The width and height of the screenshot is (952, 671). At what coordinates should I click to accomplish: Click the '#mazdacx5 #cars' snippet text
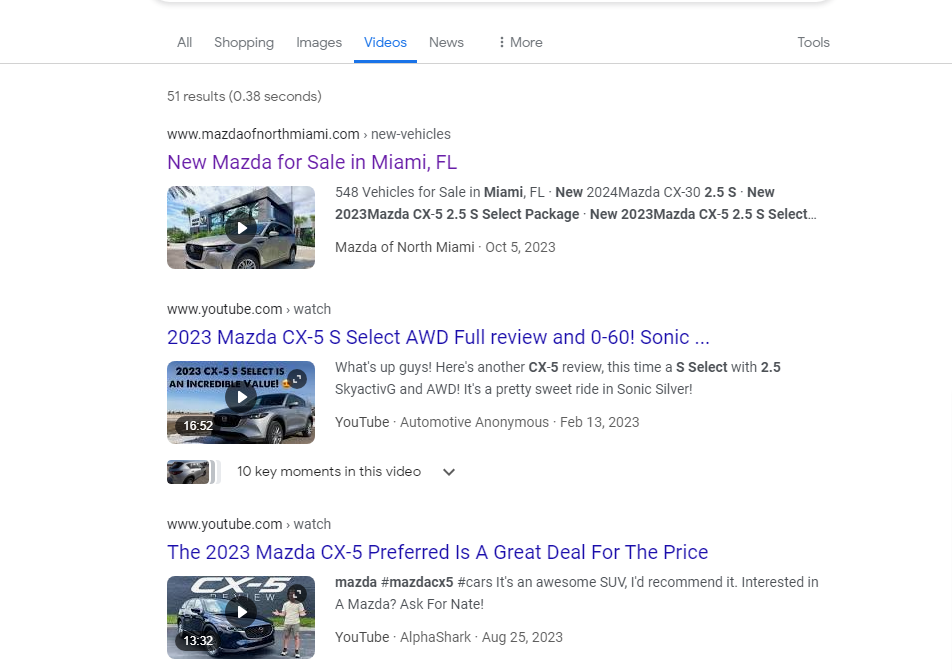tap(577, 593)
